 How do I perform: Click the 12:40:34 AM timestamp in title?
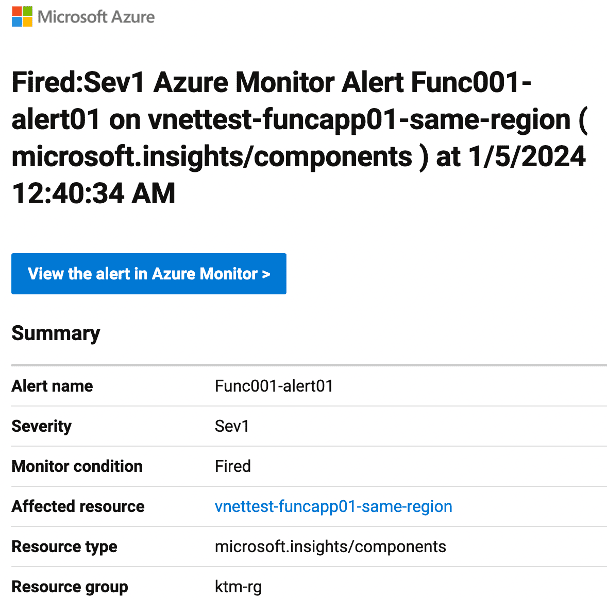pos(93,193)
